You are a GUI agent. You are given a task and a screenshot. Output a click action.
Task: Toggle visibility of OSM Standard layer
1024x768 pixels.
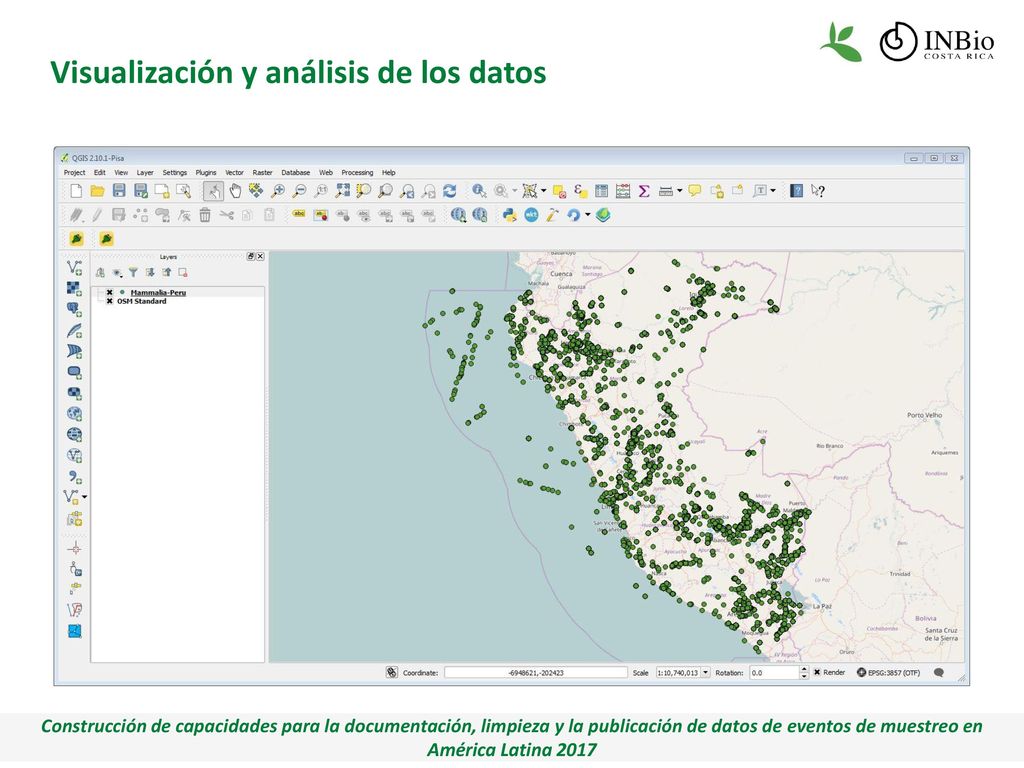110,301
